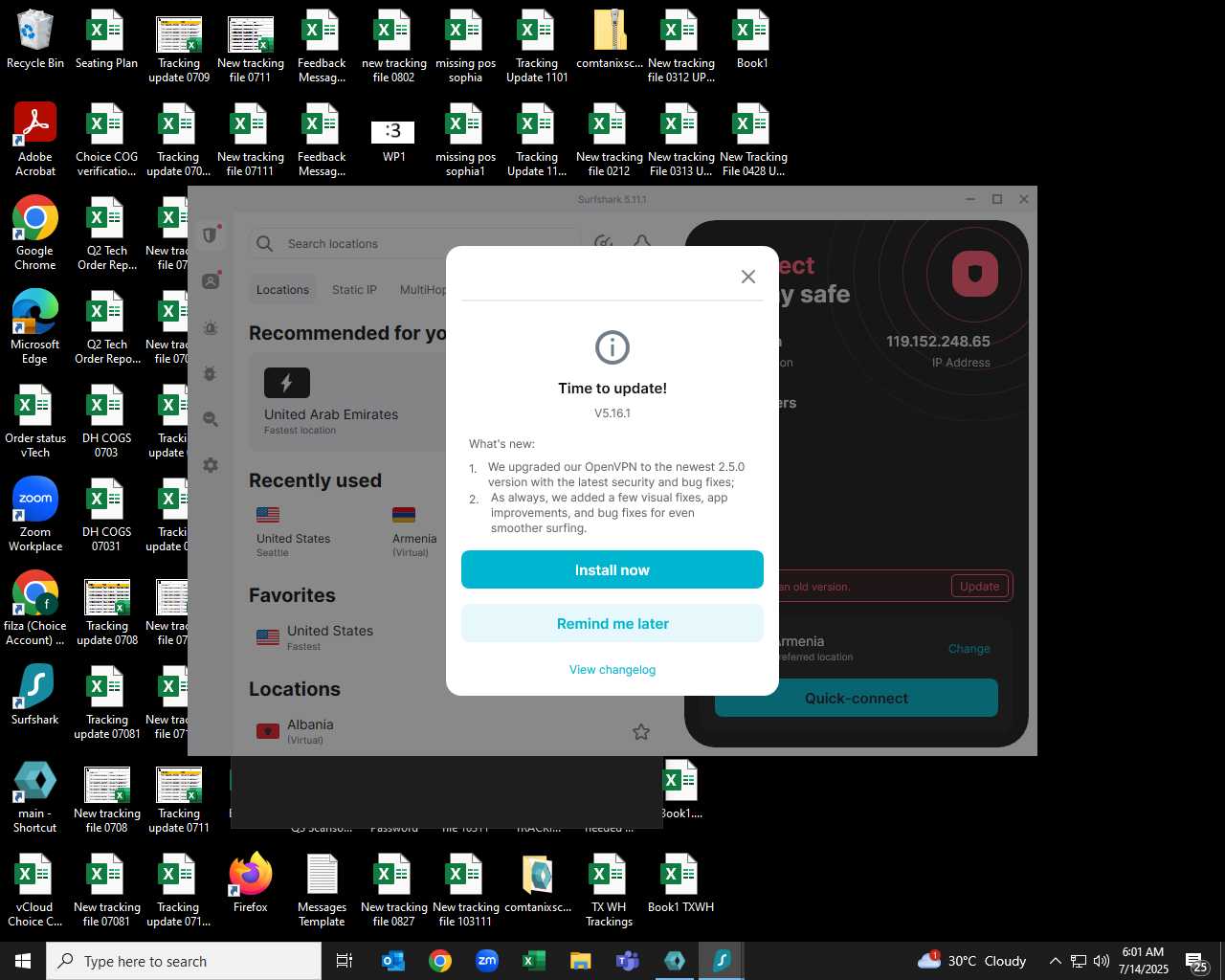The width and height of the screenshot is (1225, 980).
Task: Open notification center icon
Action: coord(1196,962)
